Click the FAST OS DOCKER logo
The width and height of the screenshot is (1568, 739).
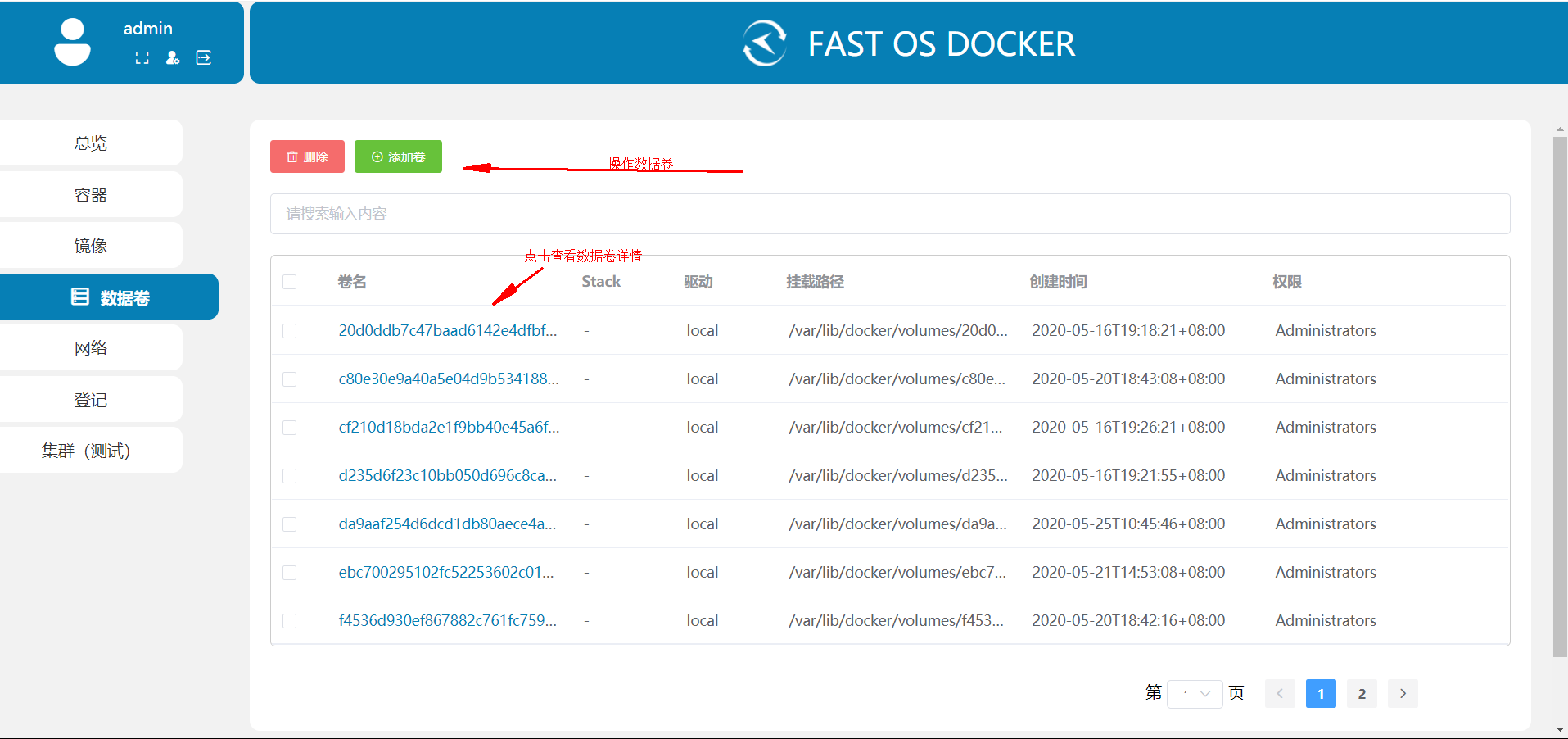(x=765, y=43)
